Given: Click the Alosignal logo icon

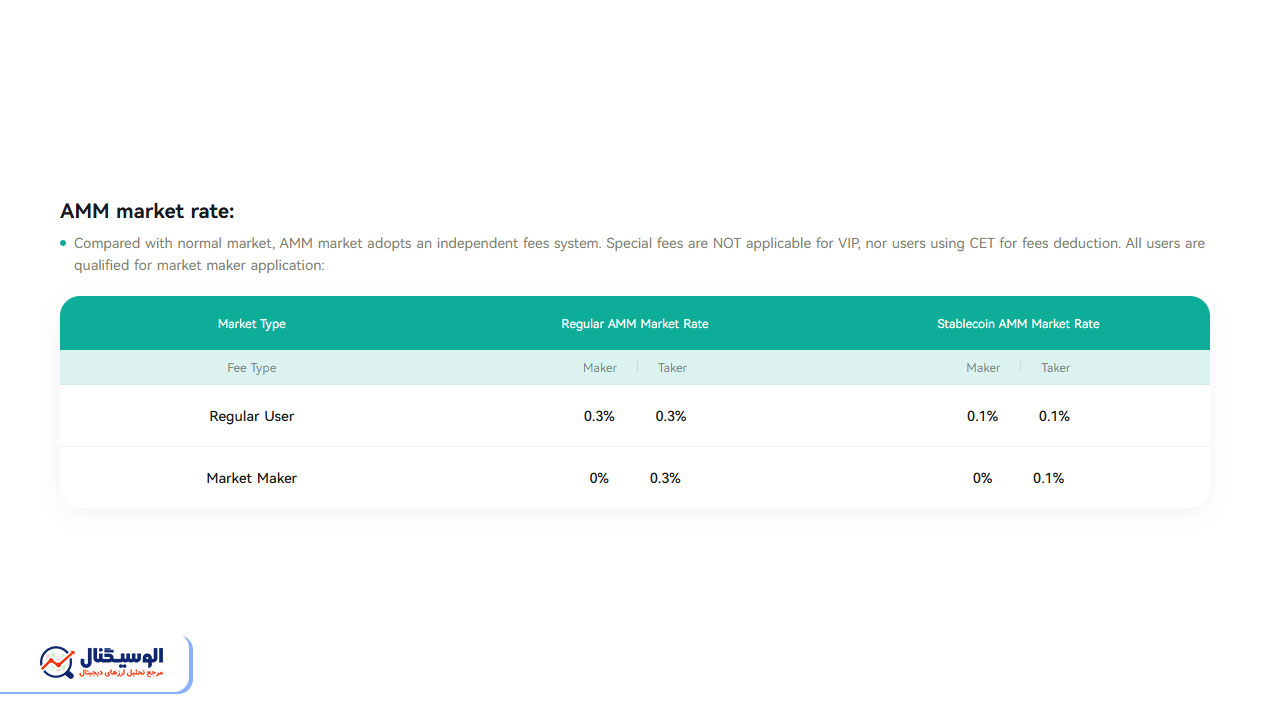Looking at the screenshot, I should point(57,662).
